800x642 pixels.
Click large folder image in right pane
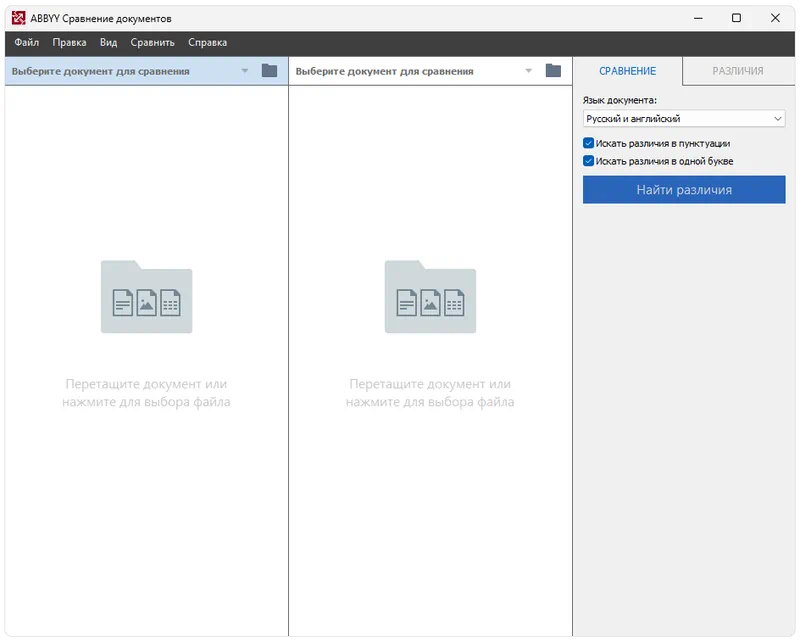[x=430, y=297]
